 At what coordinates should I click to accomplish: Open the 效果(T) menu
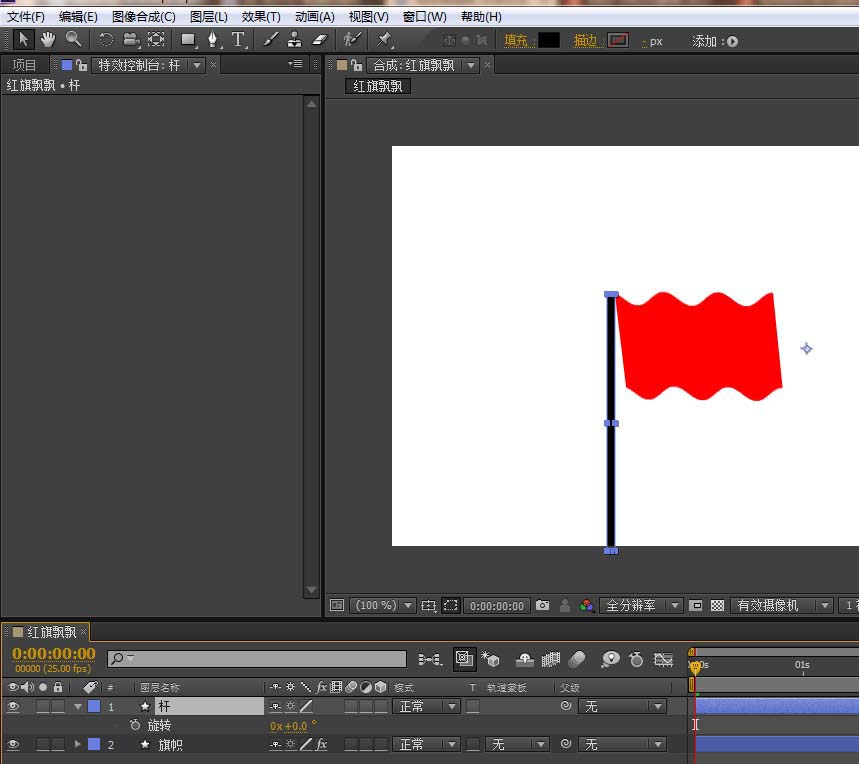coord(261,17)
